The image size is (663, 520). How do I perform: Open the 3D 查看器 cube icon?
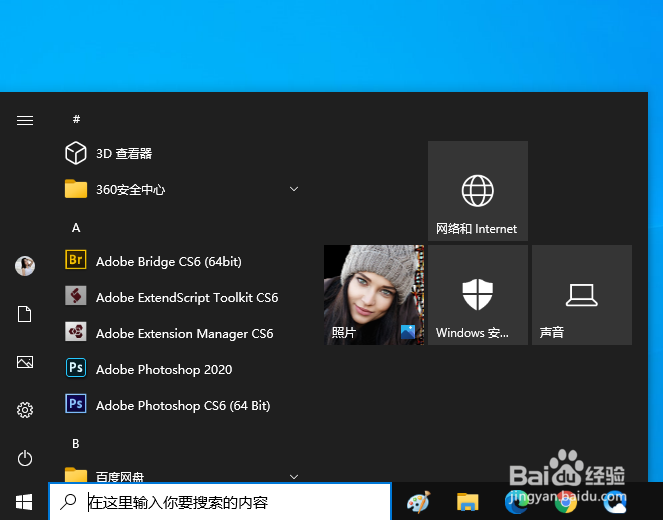[76, 153]
